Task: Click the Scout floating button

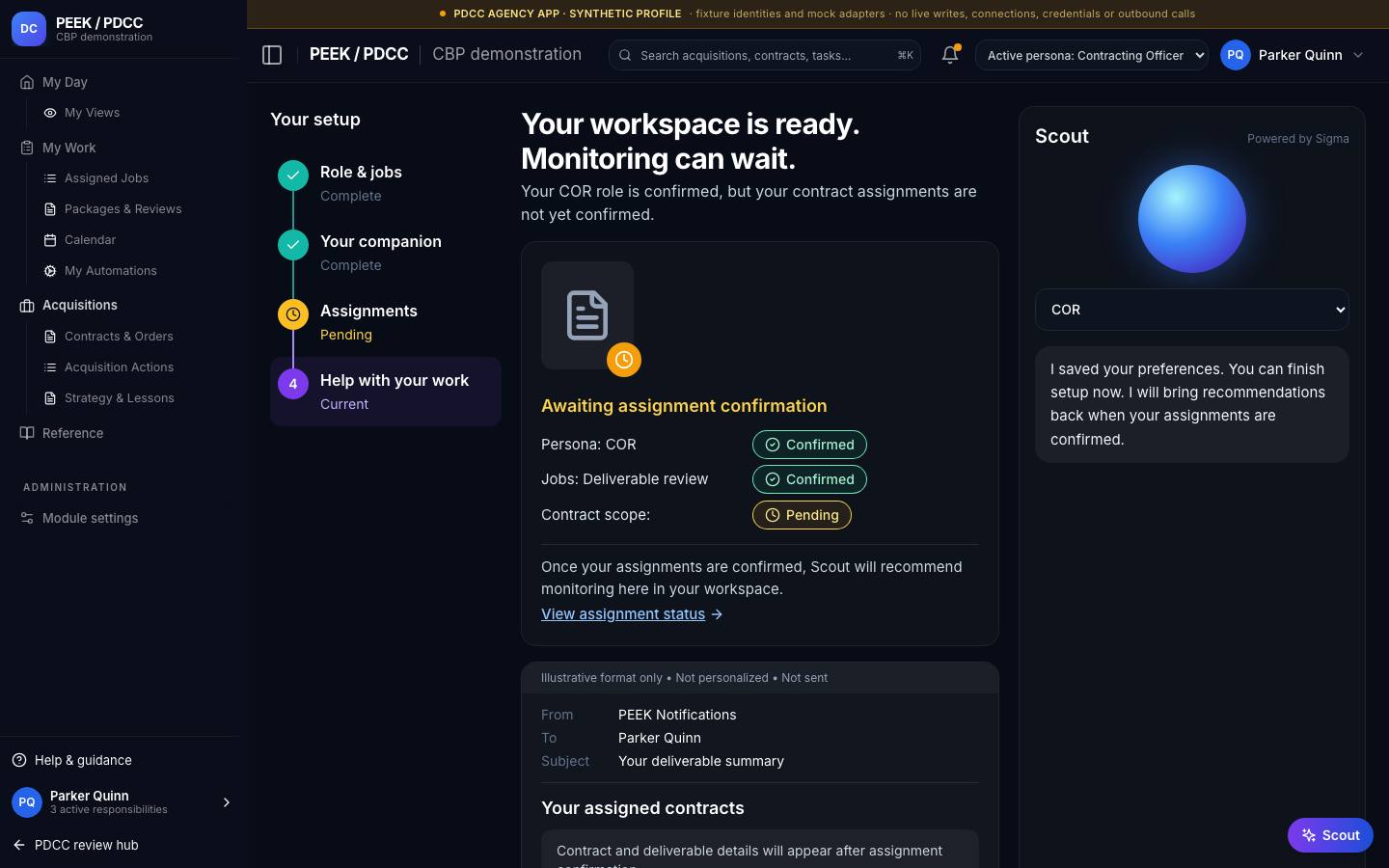Action: (x=1330, y=835)
